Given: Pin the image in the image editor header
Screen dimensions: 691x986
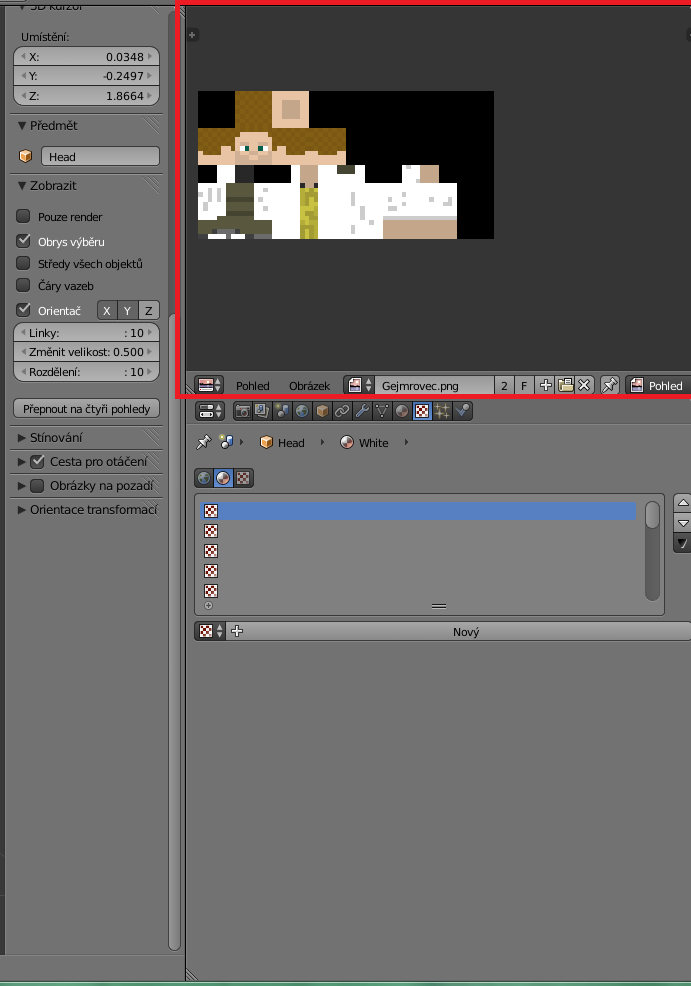Looking at the screenshot, I should (609, 385).
